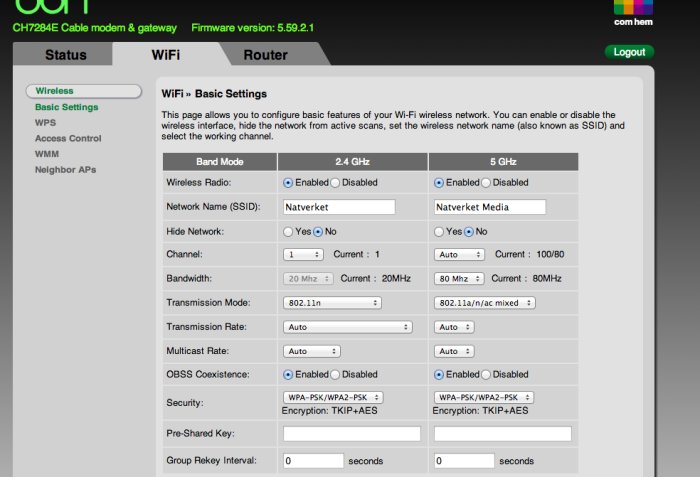
Task: Open the 5 GHz Bandwidth 80 Mhz dropdown
Action: [459, 279]
